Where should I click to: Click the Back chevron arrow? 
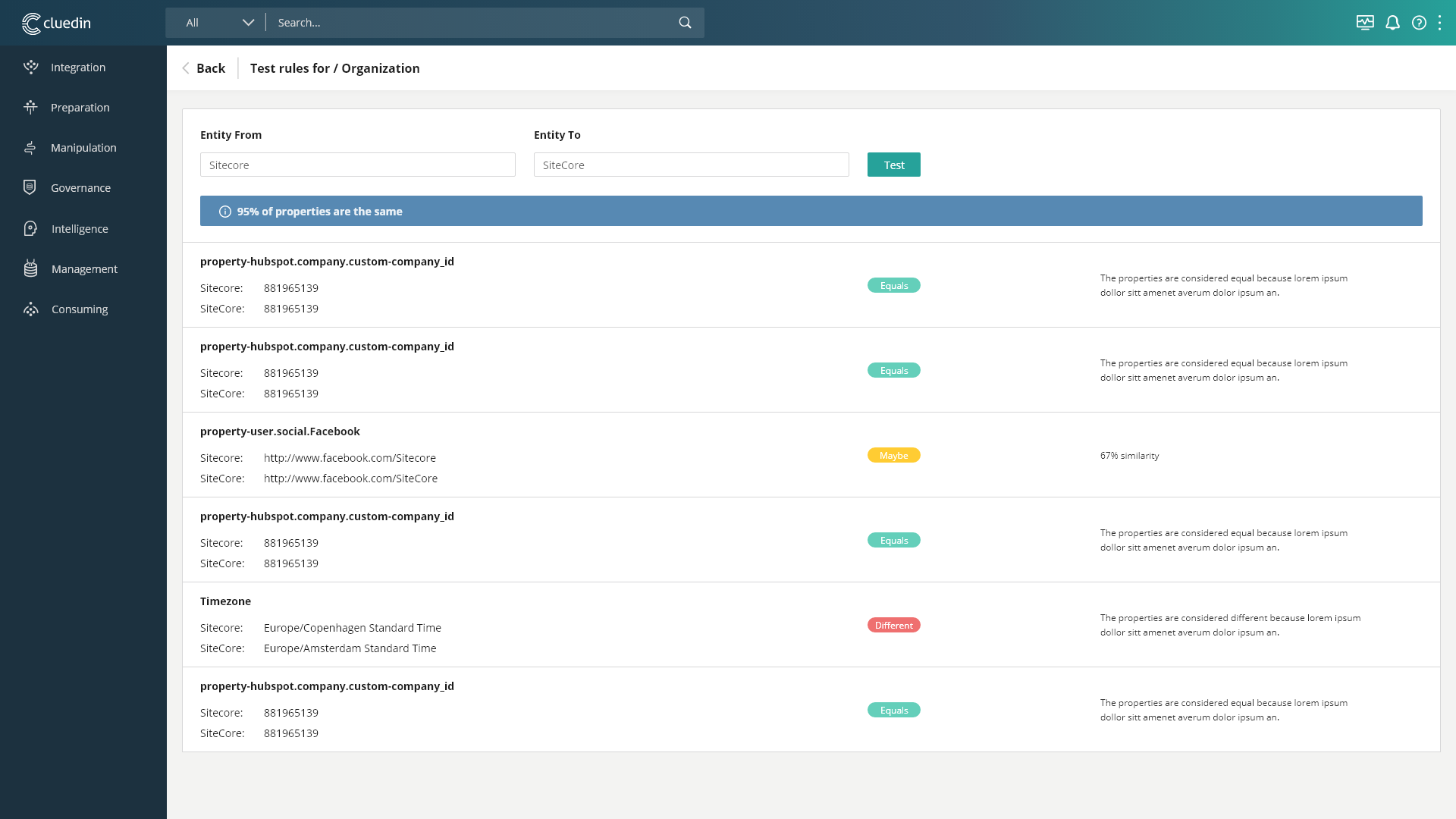[186, 68]
